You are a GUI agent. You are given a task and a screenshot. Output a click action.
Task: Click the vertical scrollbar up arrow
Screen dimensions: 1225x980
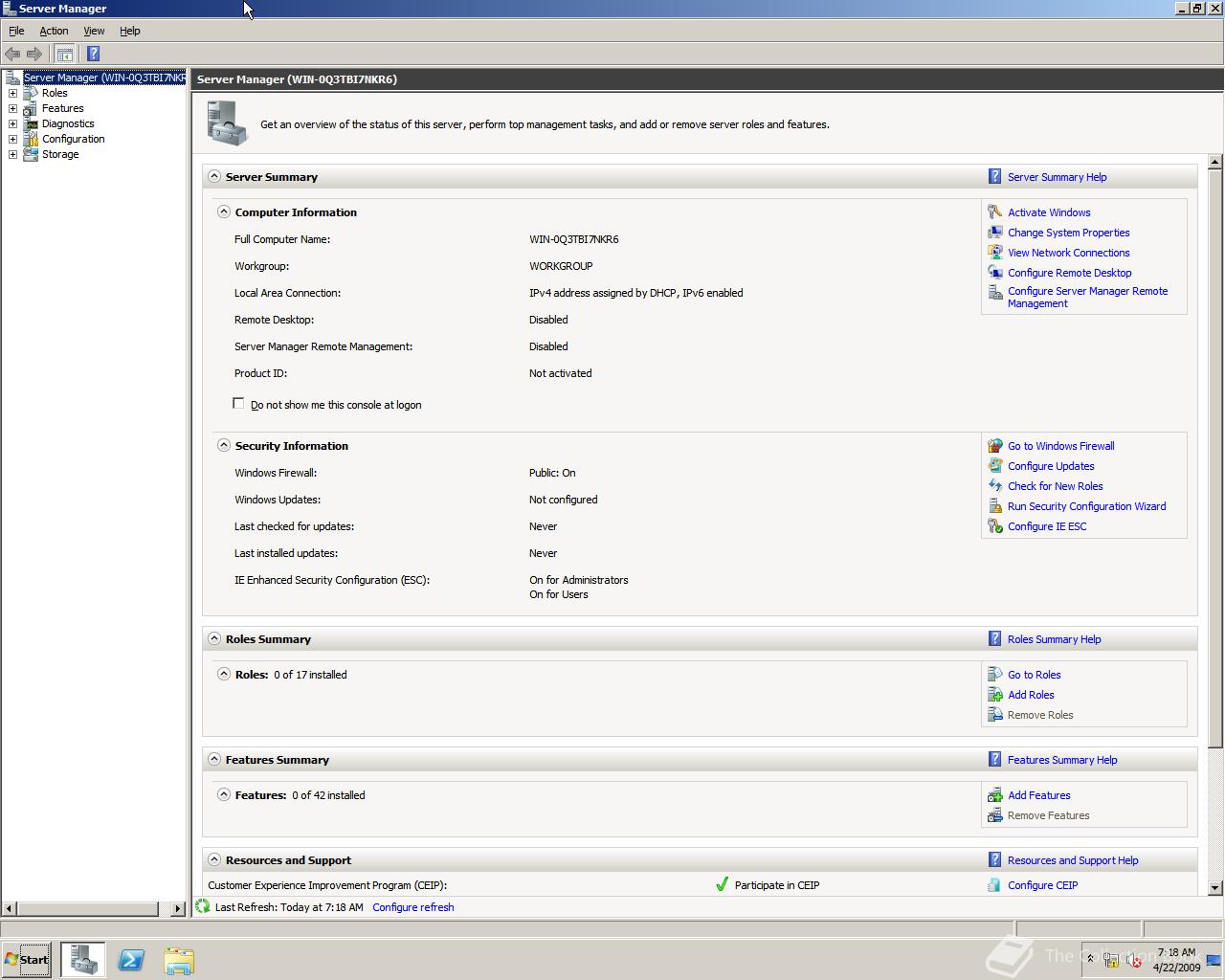pyautogui.click(x=1215, y=162)
